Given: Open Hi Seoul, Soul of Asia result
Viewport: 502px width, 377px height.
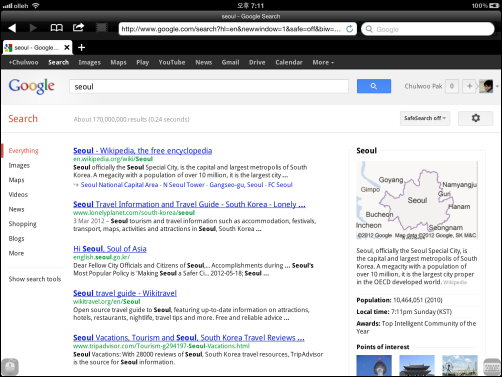Looking at the screenshot, I should [110, 249].
